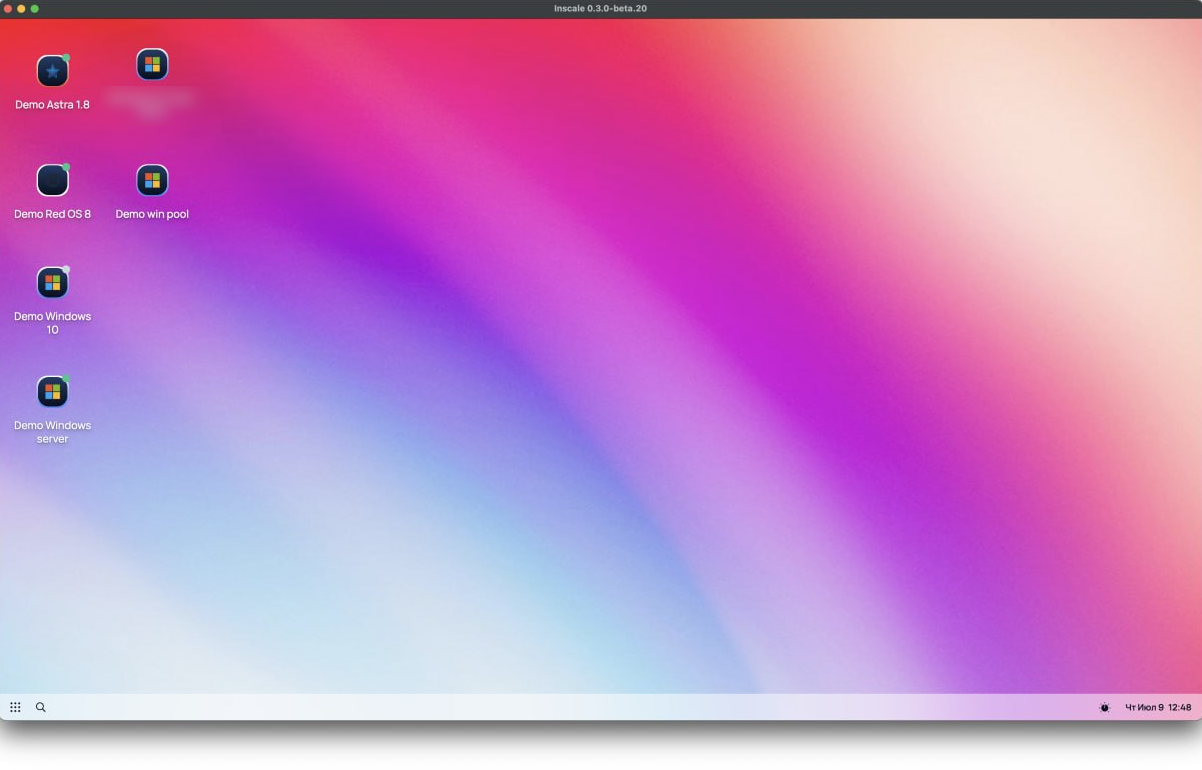This screenshot has width=1202, height=770.
Task: Click the green maximize window button
Action: click(35, 9)
